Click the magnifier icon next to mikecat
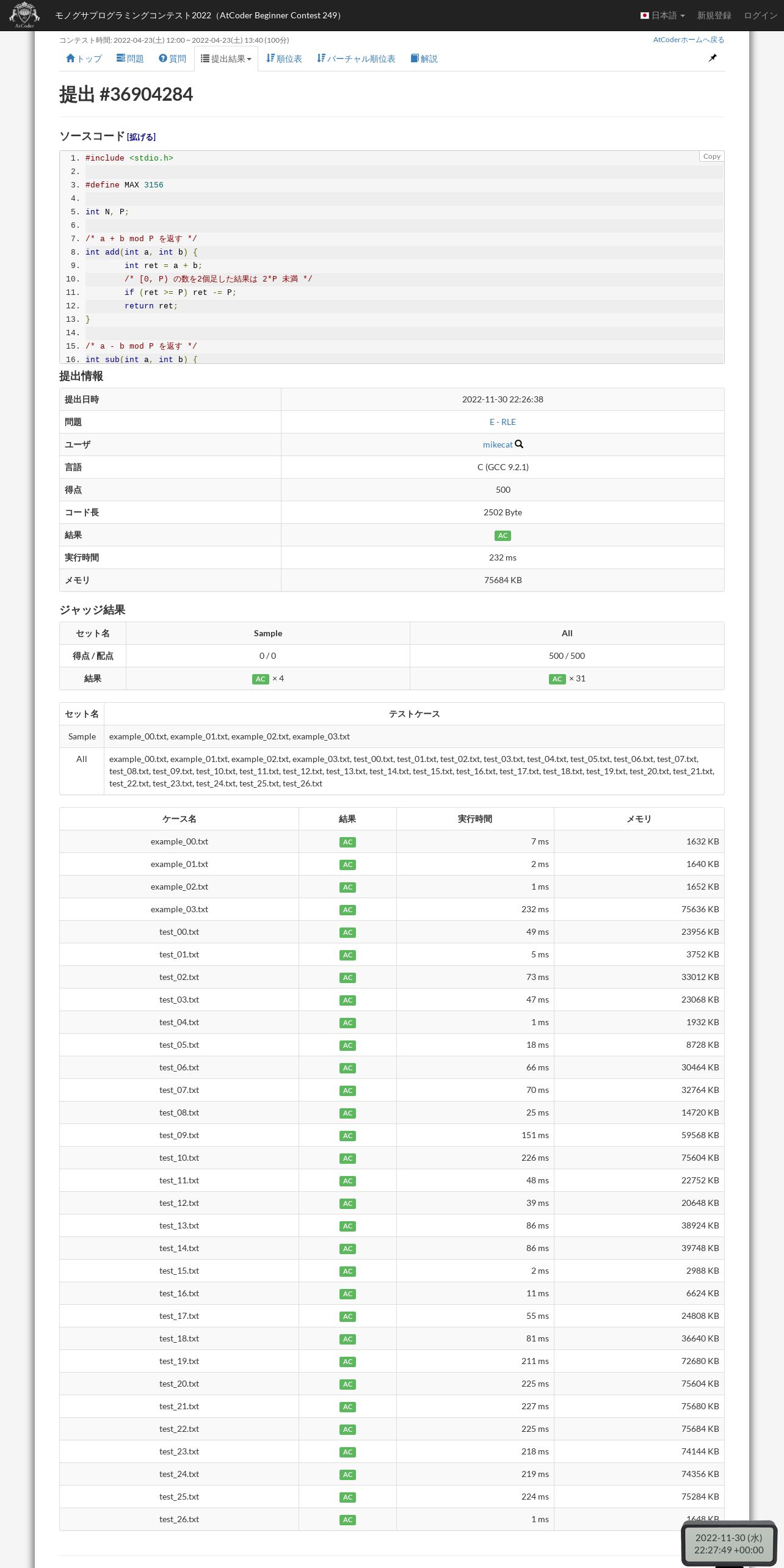Image resolution: width=784 pixels, height=1568 pixels. 519,444
